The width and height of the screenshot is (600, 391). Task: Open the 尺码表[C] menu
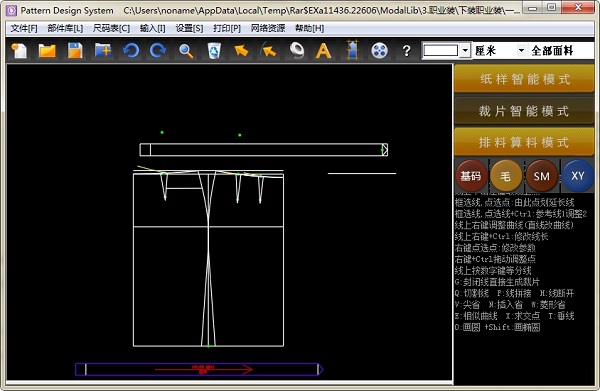point(111,28)
